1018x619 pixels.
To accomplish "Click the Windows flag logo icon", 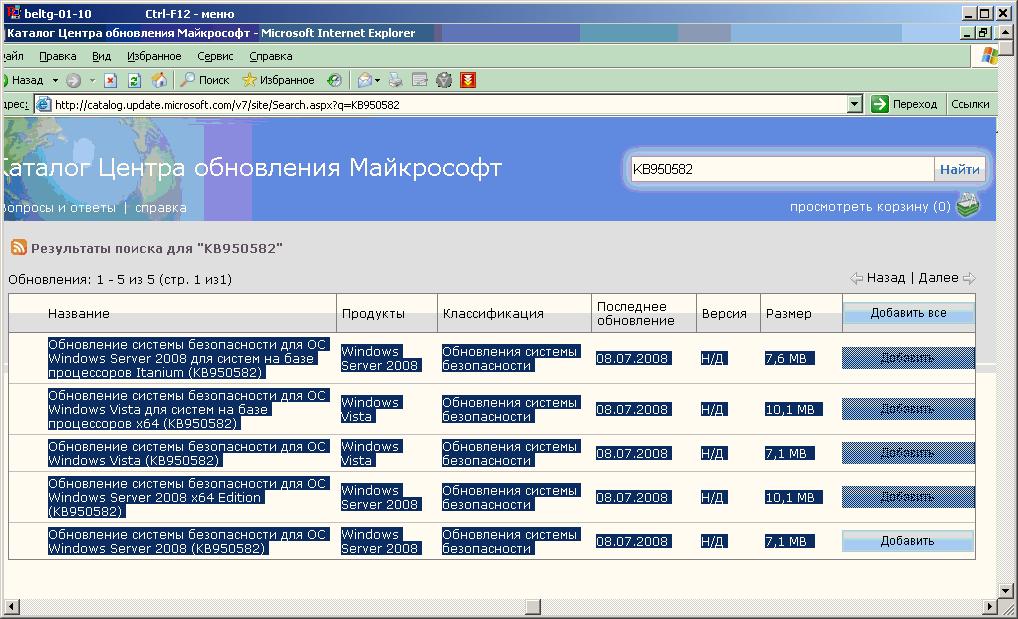I will tap(988, 56).
